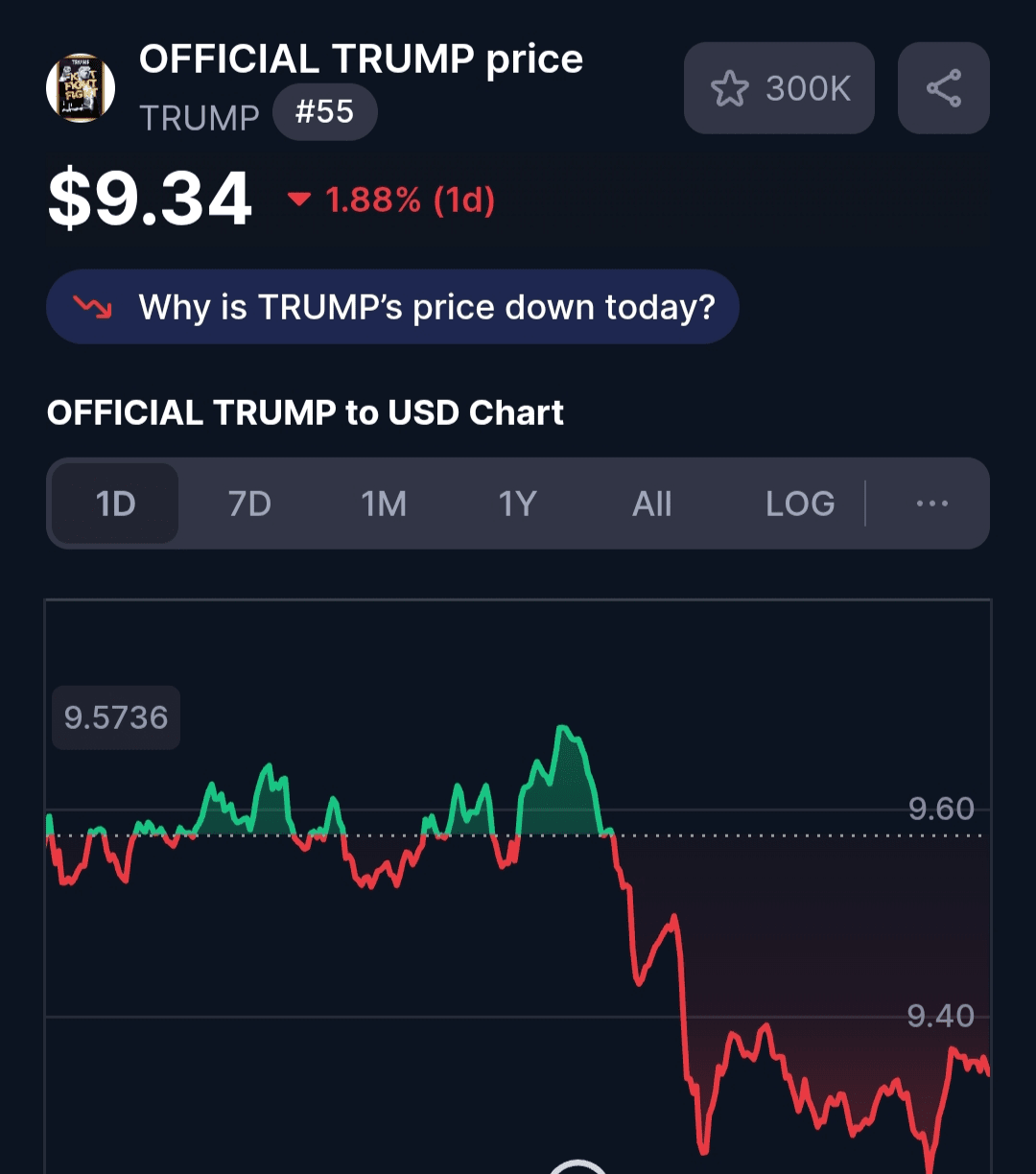Image resolution: width=1036 pixels, height=1174 pixels.
Task: Tap the $9.34 current price
Action: [150, 199]
